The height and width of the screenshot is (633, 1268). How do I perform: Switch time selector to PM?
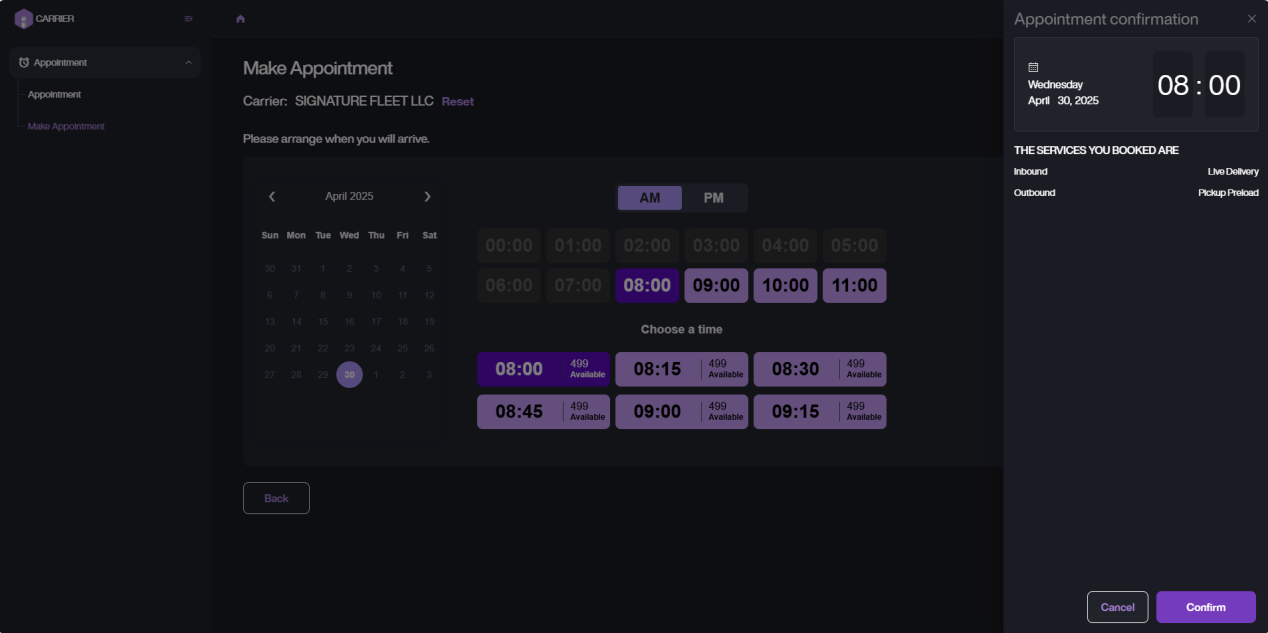point(713,198)
